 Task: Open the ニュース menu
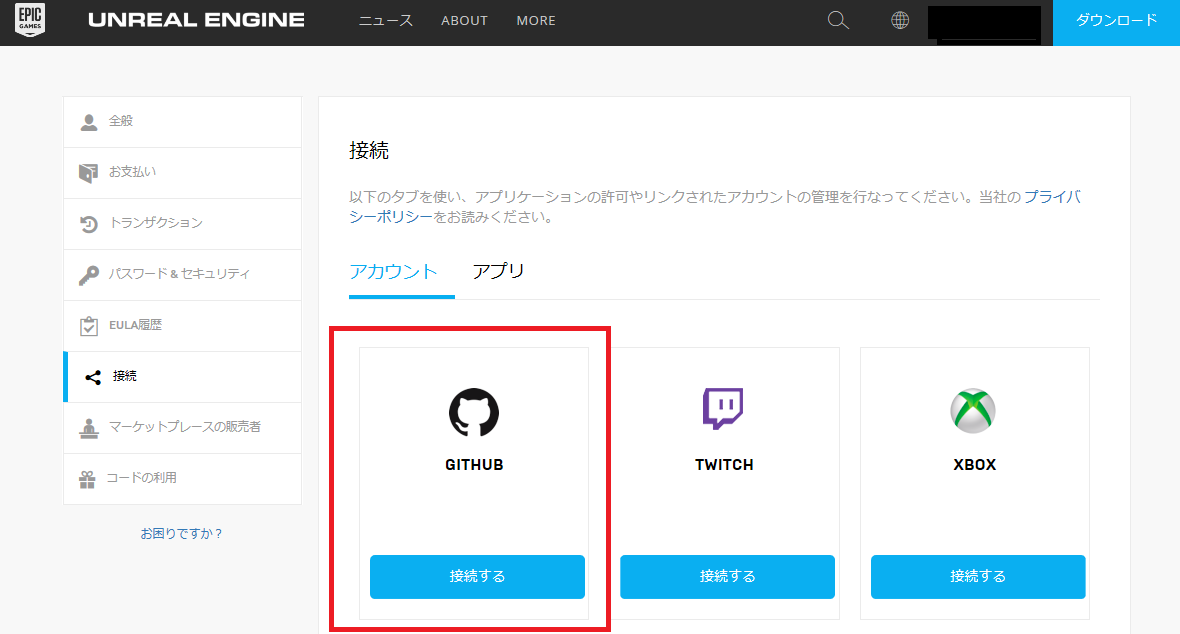tap(385, 21)
